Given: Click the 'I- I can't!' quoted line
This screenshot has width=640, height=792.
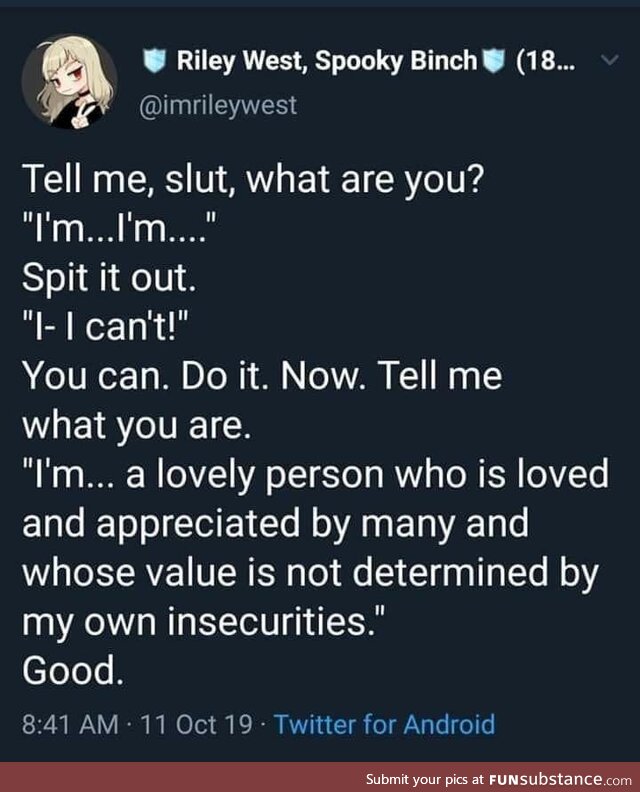Looking at the screenshot, I should click(x=105, y=327).
